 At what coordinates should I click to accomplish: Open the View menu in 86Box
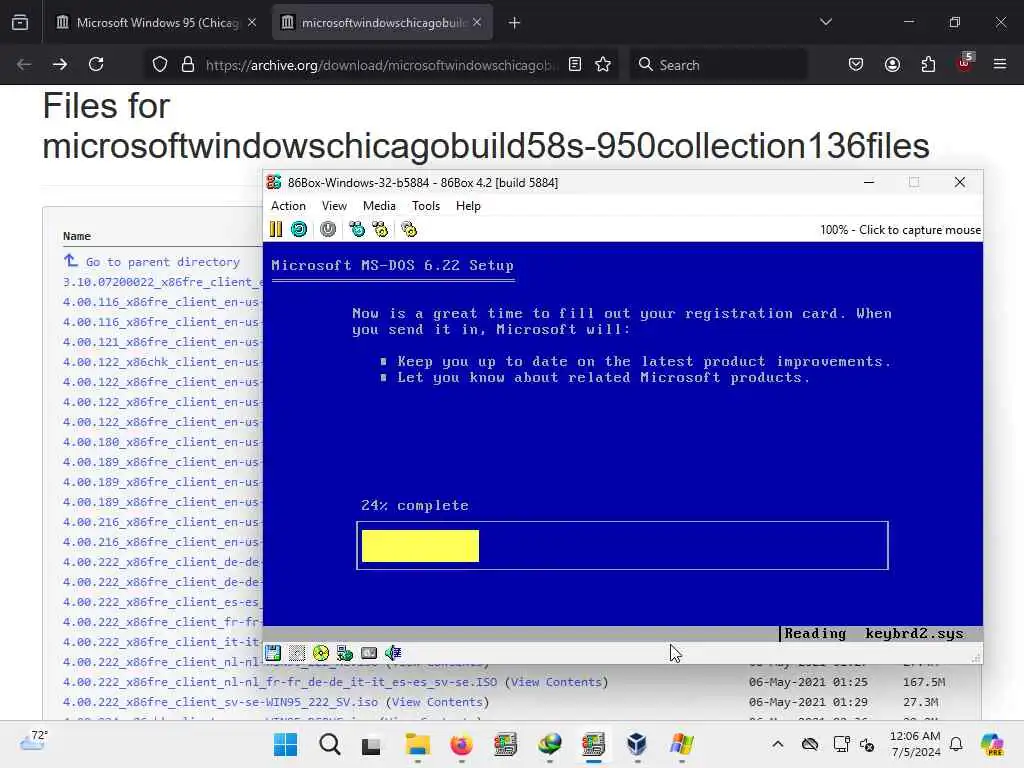click(334, 206)
